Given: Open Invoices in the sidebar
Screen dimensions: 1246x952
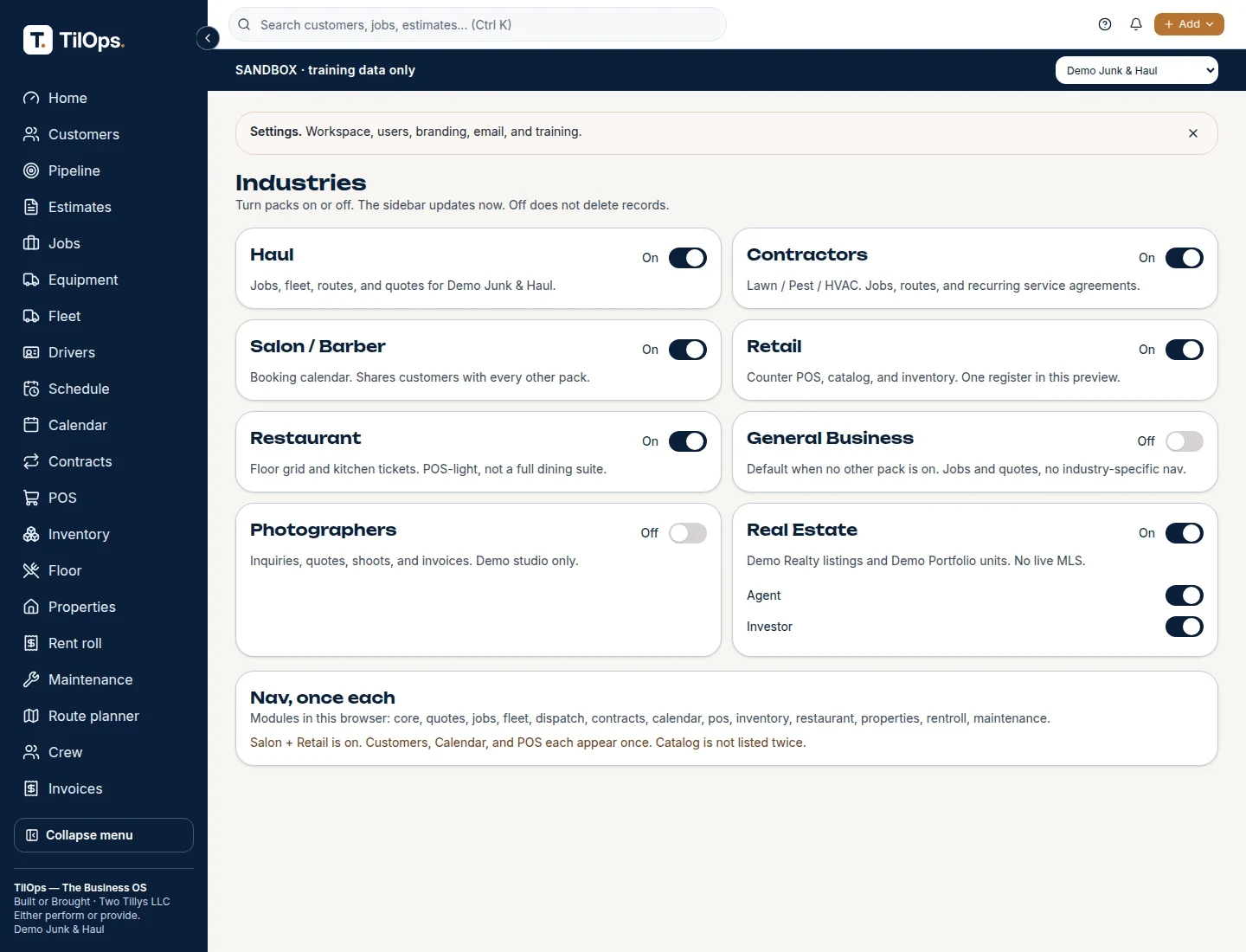Looking at the screenshot, I should (x=104, y=788).
